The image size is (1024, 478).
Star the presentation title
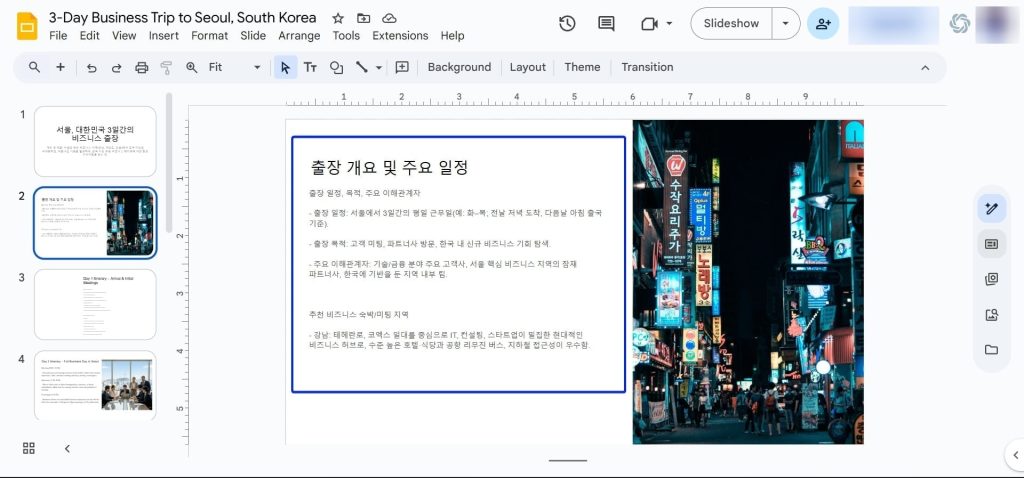pos(338,18)
